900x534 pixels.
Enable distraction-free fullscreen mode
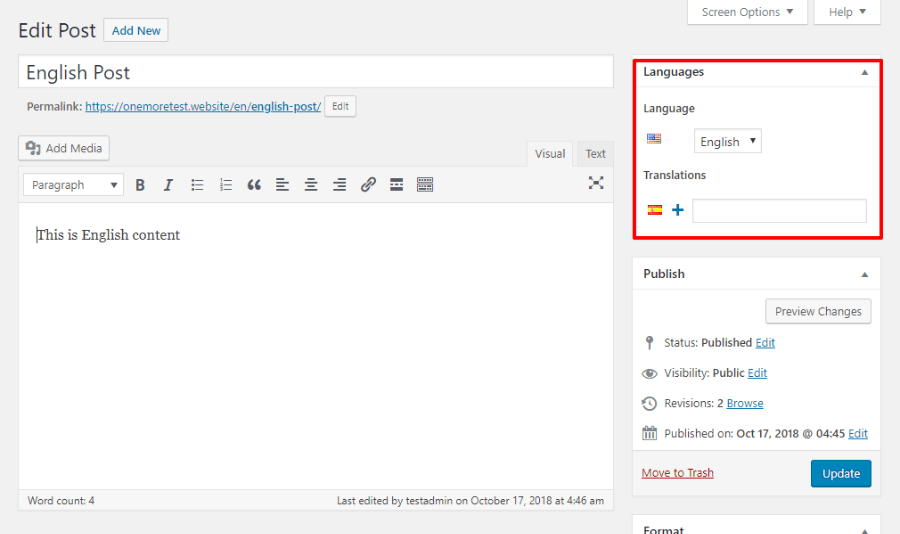tap(596, 183)
